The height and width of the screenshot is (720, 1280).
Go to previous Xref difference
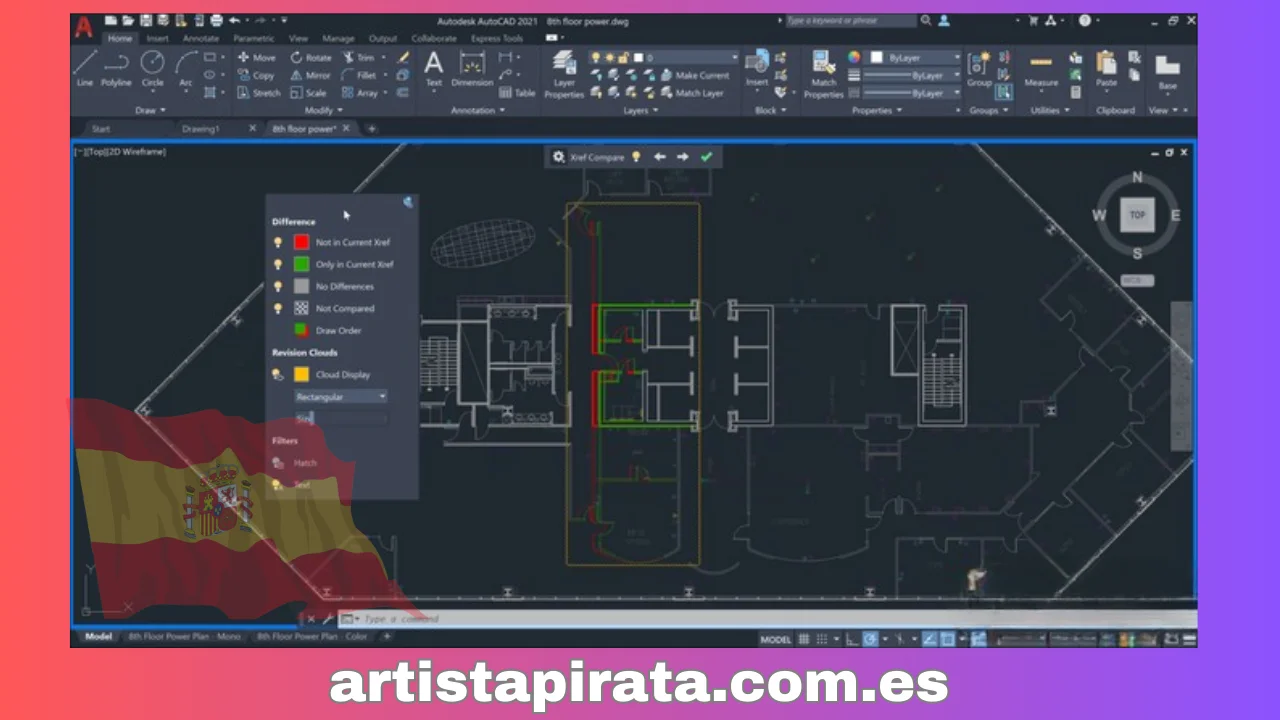pos(660,157)
